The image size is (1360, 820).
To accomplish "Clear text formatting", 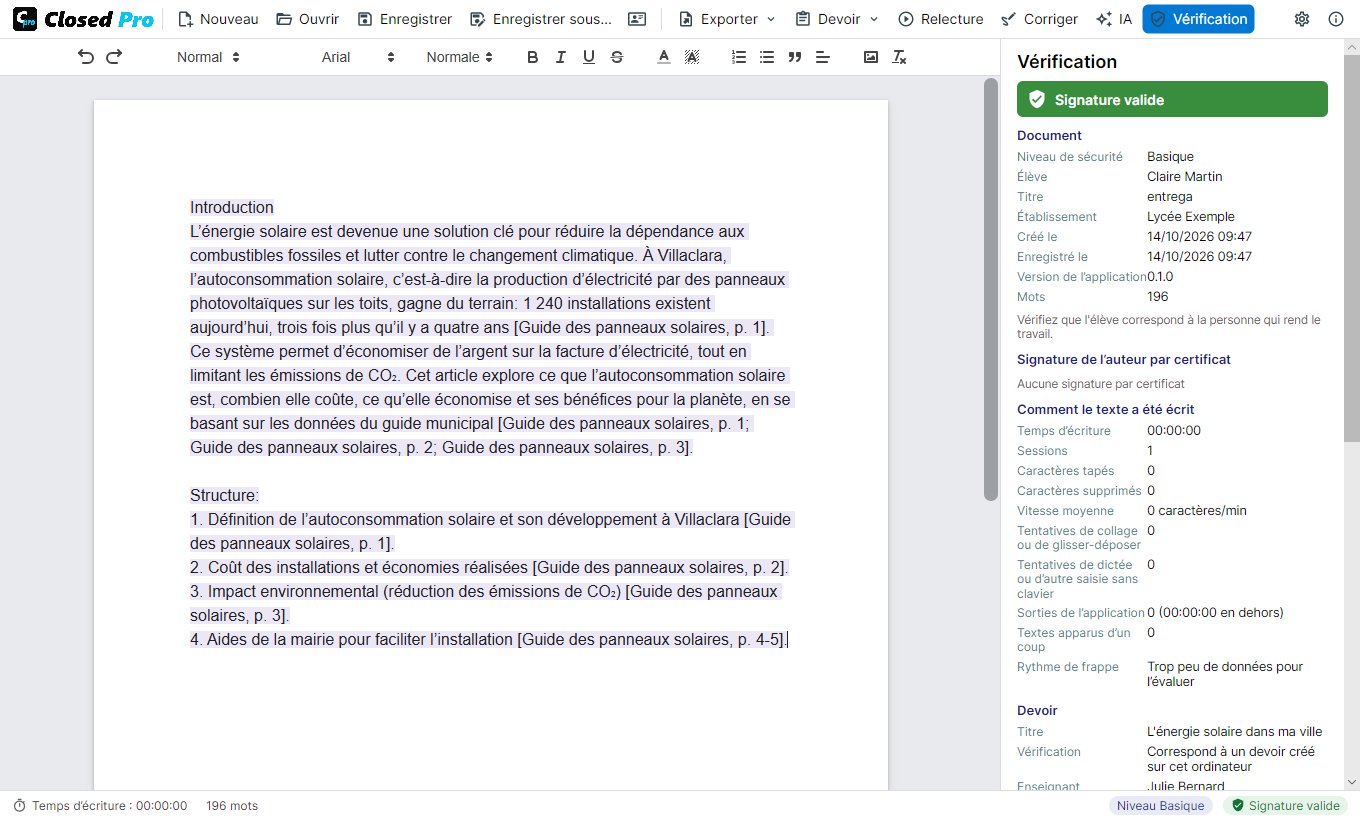I will point(899,57).
